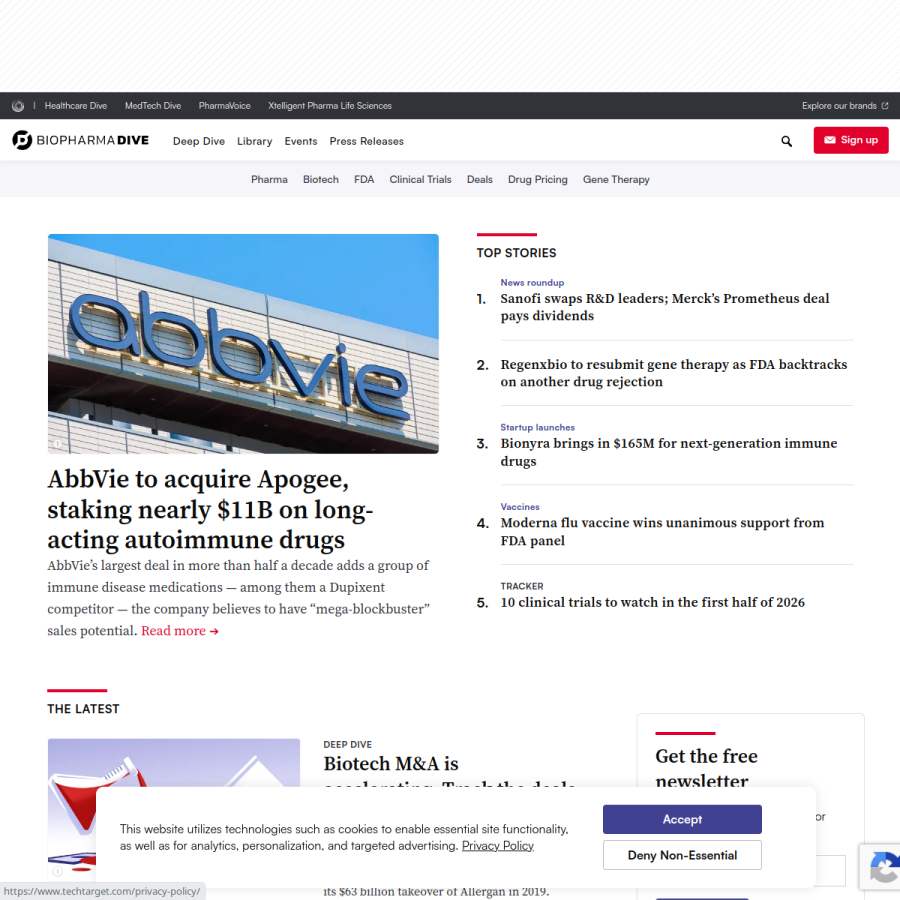Click the reCAPTCHA badge icon
Screen dimensions: 900x900
881,867
